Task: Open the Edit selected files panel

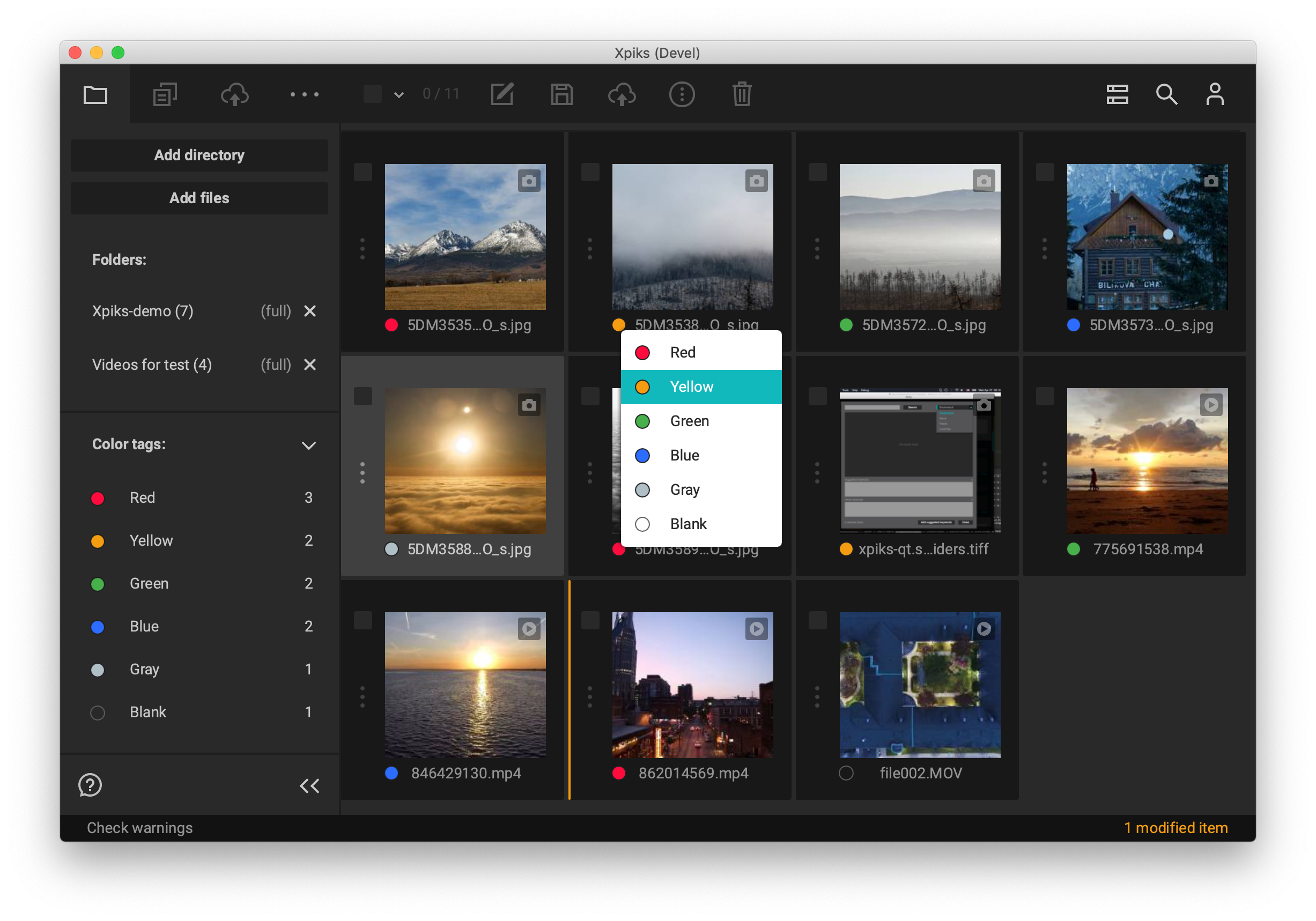Action: [x=502, y=94]
